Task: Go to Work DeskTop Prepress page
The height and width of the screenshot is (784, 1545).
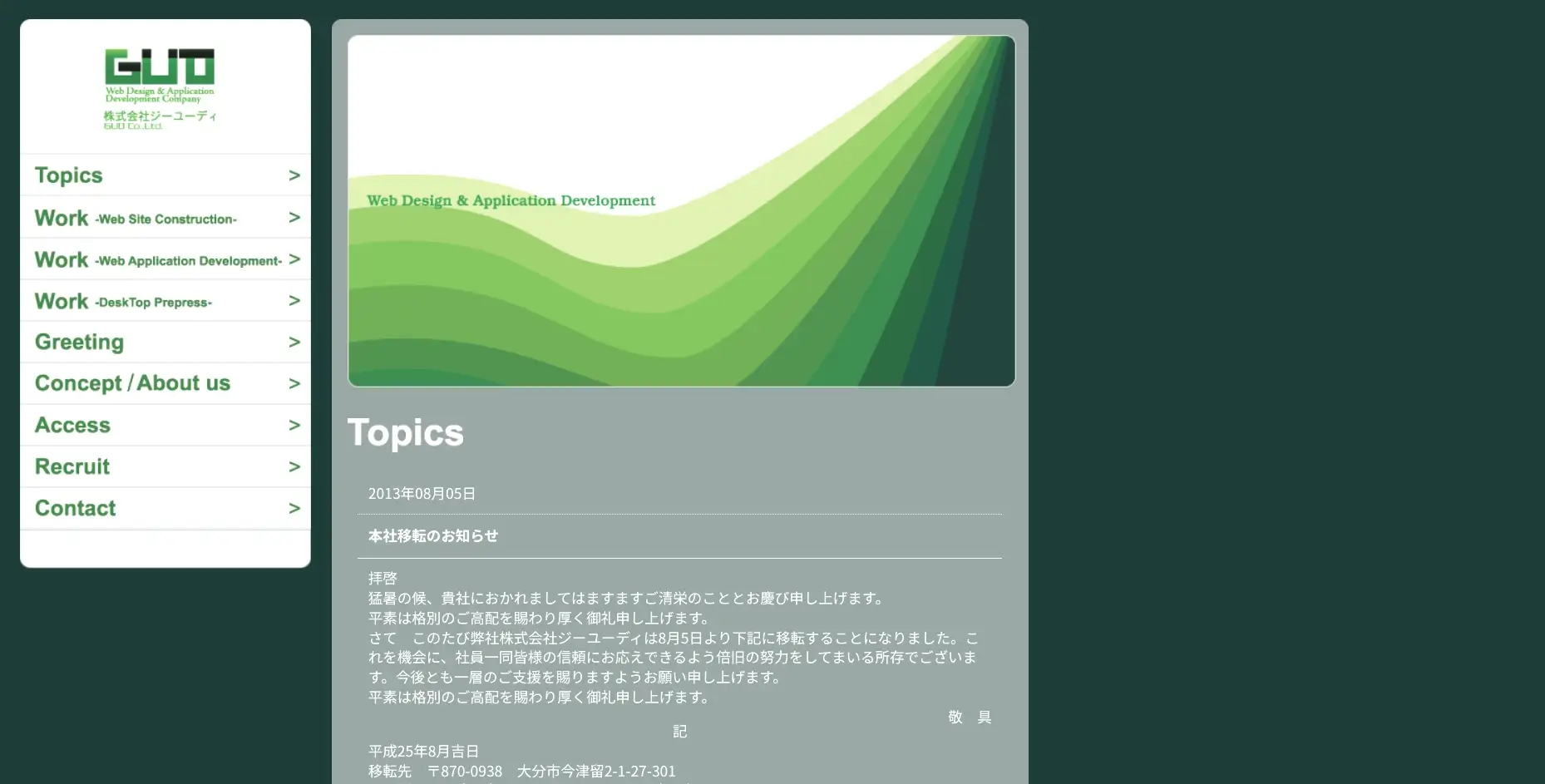Action: [x=123, y=301]
